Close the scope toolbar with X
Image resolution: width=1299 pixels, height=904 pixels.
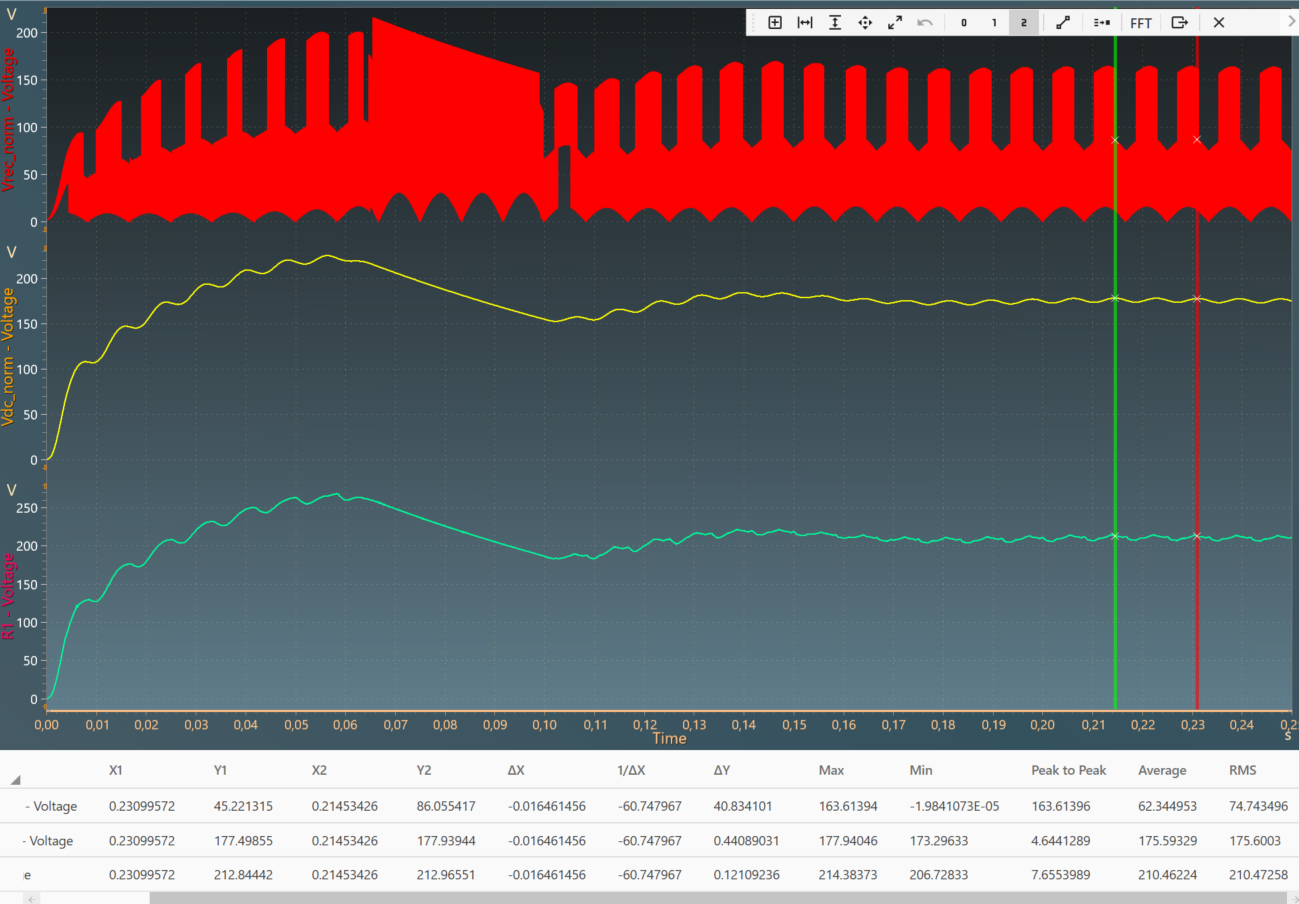(x=1218, y=23)
